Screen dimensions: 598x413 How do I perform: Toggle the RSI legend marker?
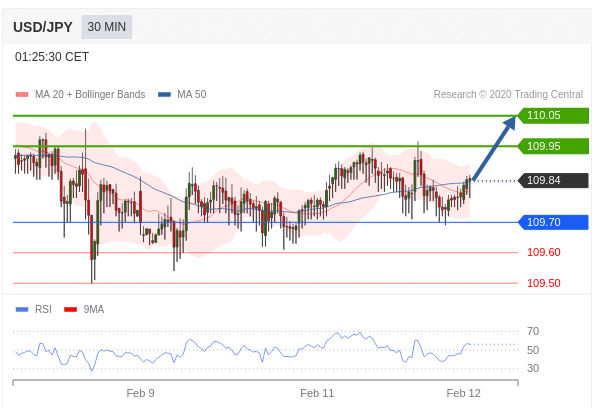point(22,309)
